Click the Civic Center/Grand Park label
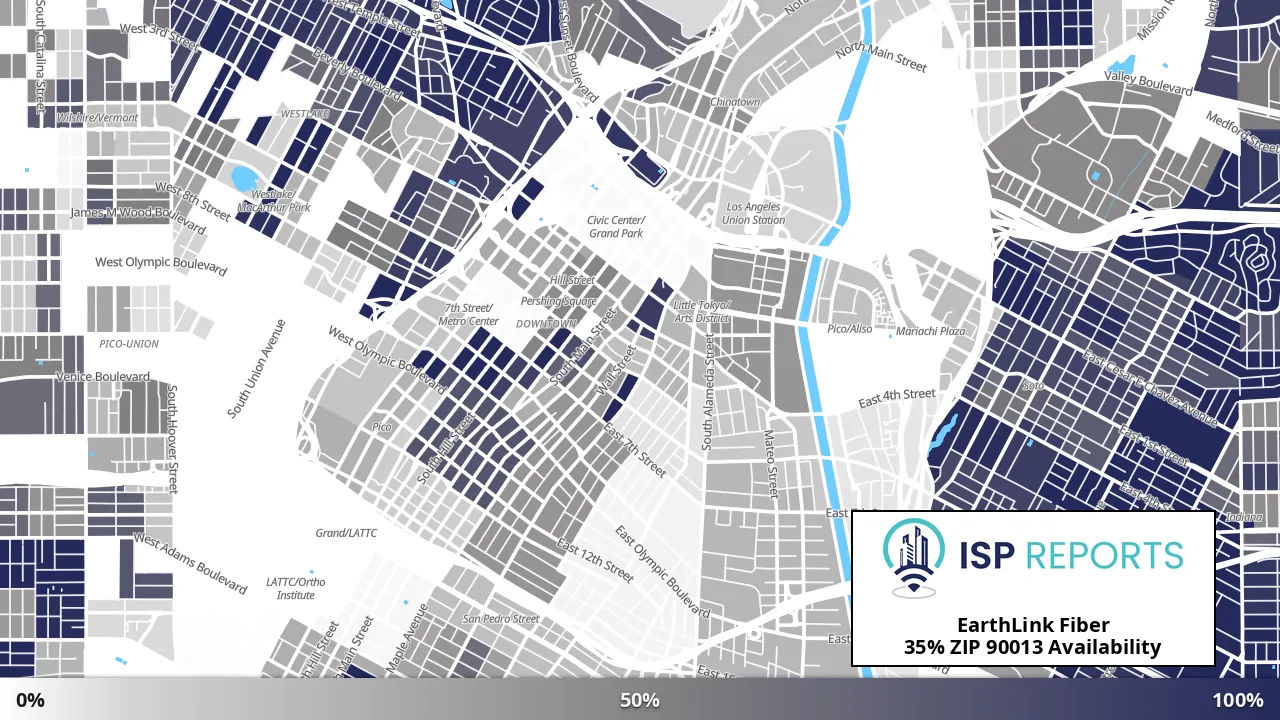The height and width of the screenshot is (720, 1280). (x=616, y=227)
